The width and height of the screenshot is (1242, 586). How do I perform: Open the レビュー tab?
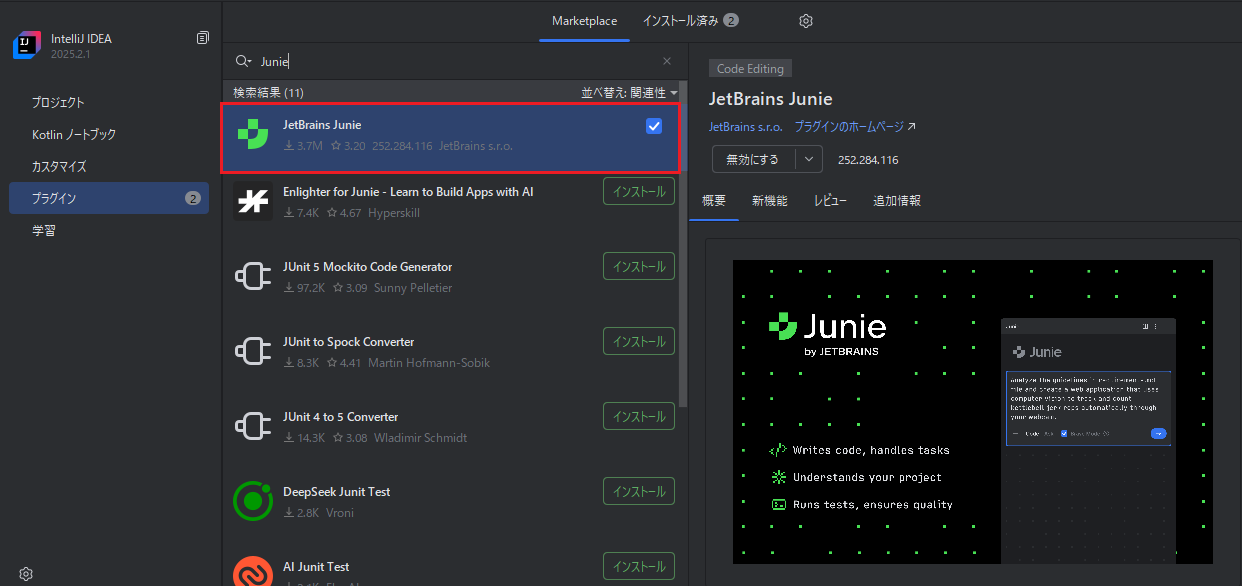(830, 201)
